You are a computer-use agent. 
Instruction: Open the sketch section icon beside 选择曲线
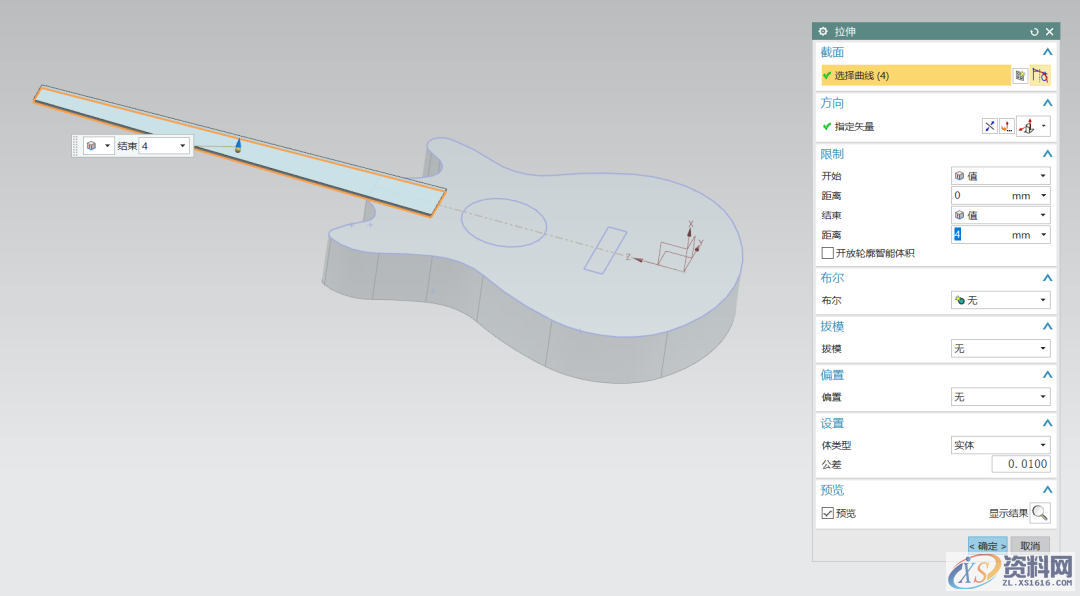(1019, 75)
